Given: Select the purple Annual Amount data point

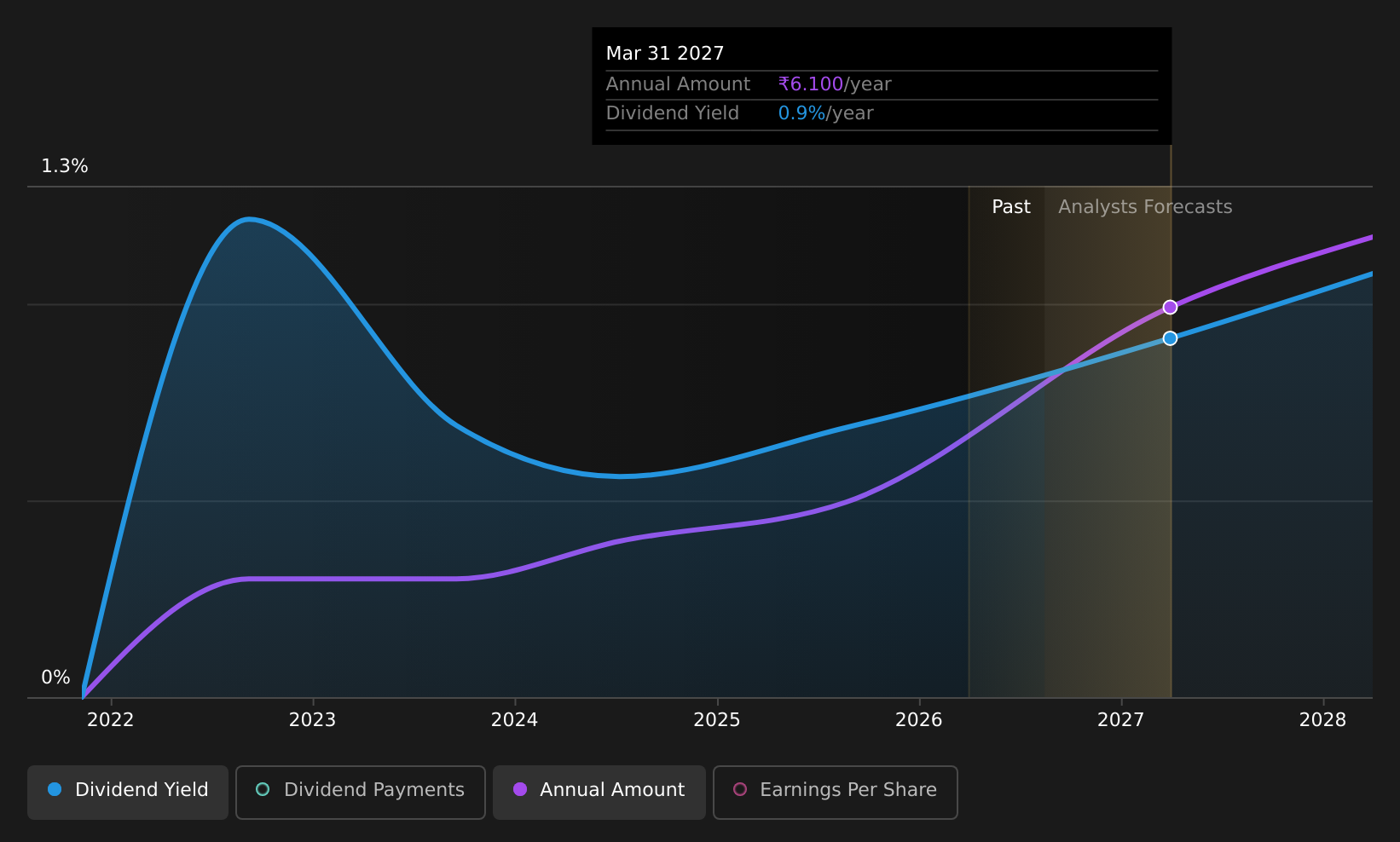Looking at the screenshot, I should pos(1170,307).
